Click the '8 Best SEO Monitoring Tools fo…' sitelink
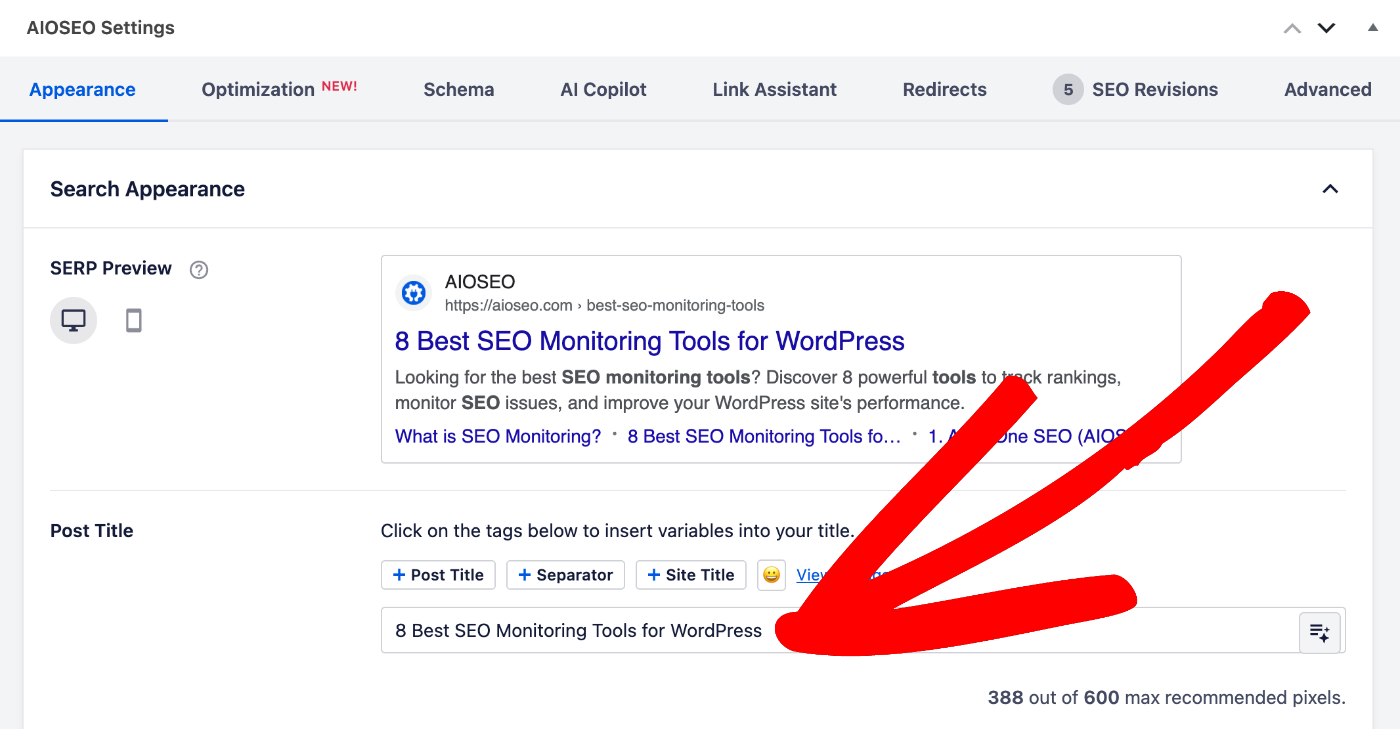This screenshot has height=729, width=1400. [765, 436]
